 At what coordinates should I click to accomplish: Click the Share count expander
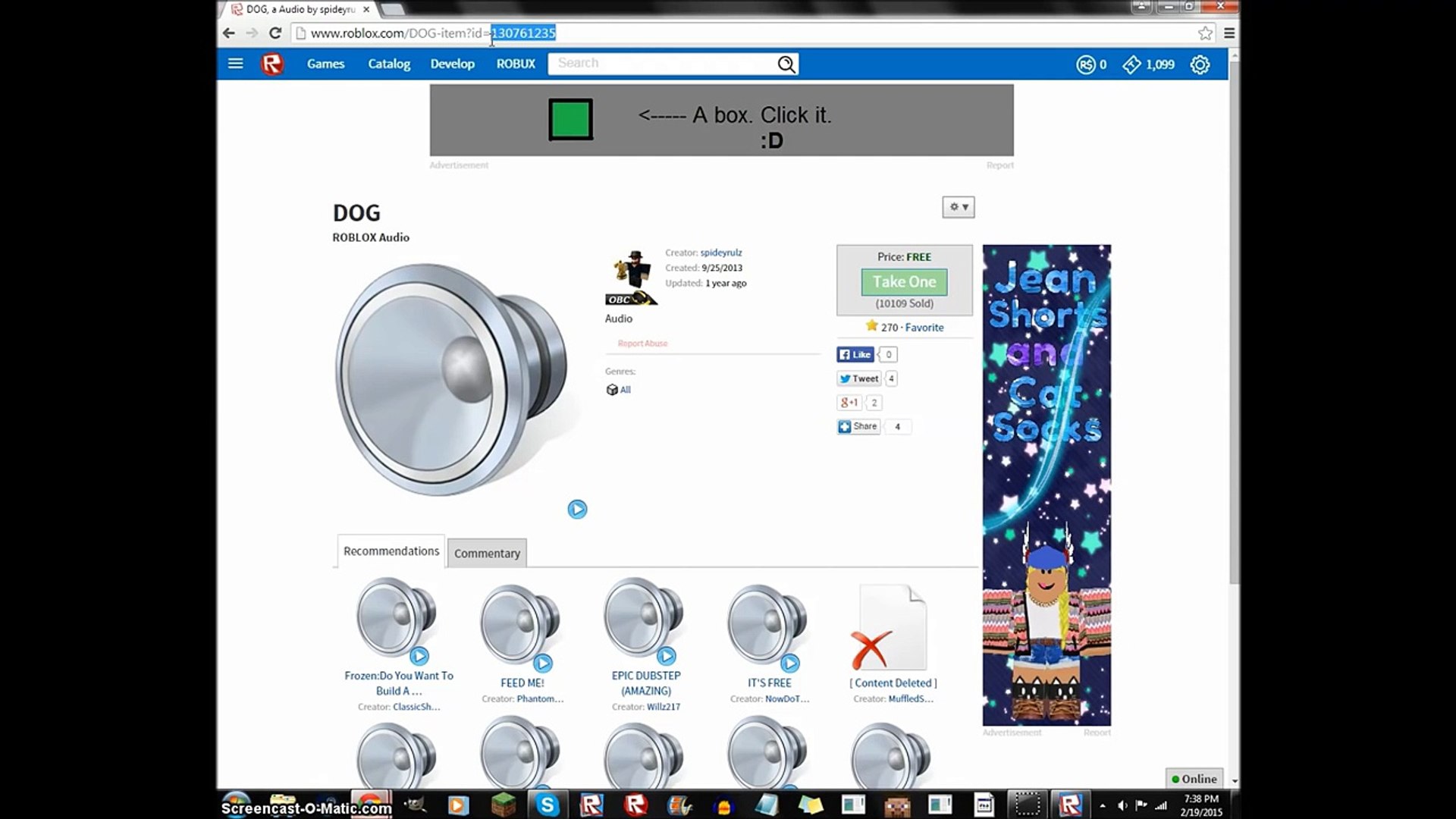[896, 426]
